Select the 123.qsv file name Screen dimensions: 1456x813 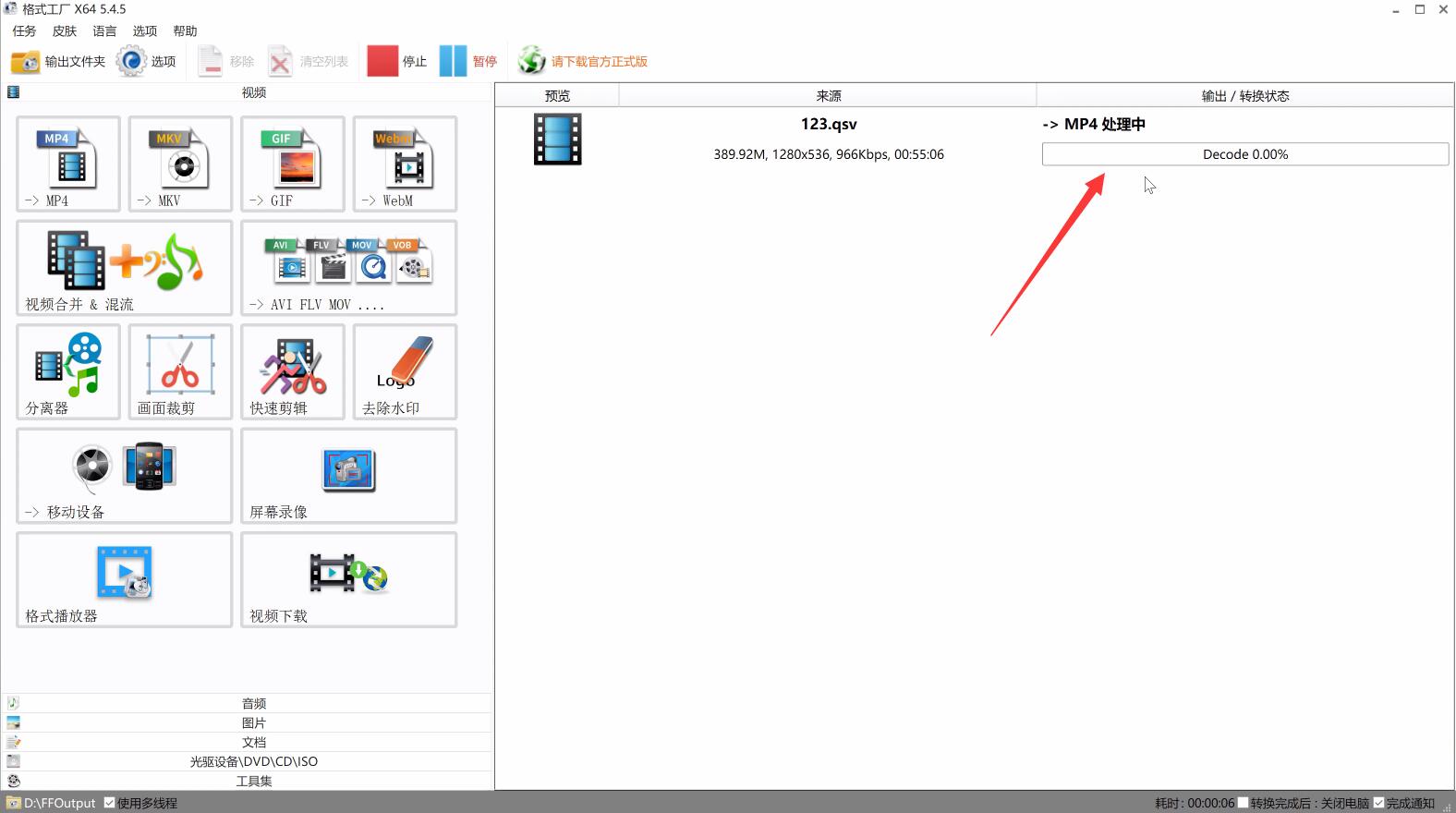click(829, 124)
